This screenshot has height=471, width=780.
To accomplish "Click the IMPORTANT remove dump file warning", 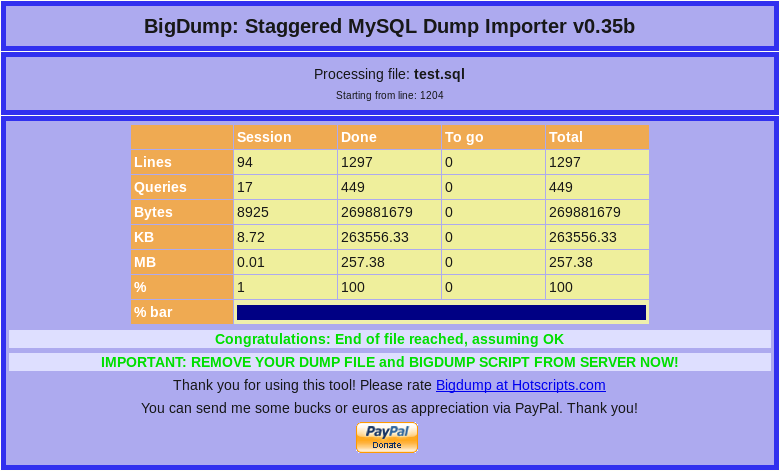I will (x=389, y=362).
